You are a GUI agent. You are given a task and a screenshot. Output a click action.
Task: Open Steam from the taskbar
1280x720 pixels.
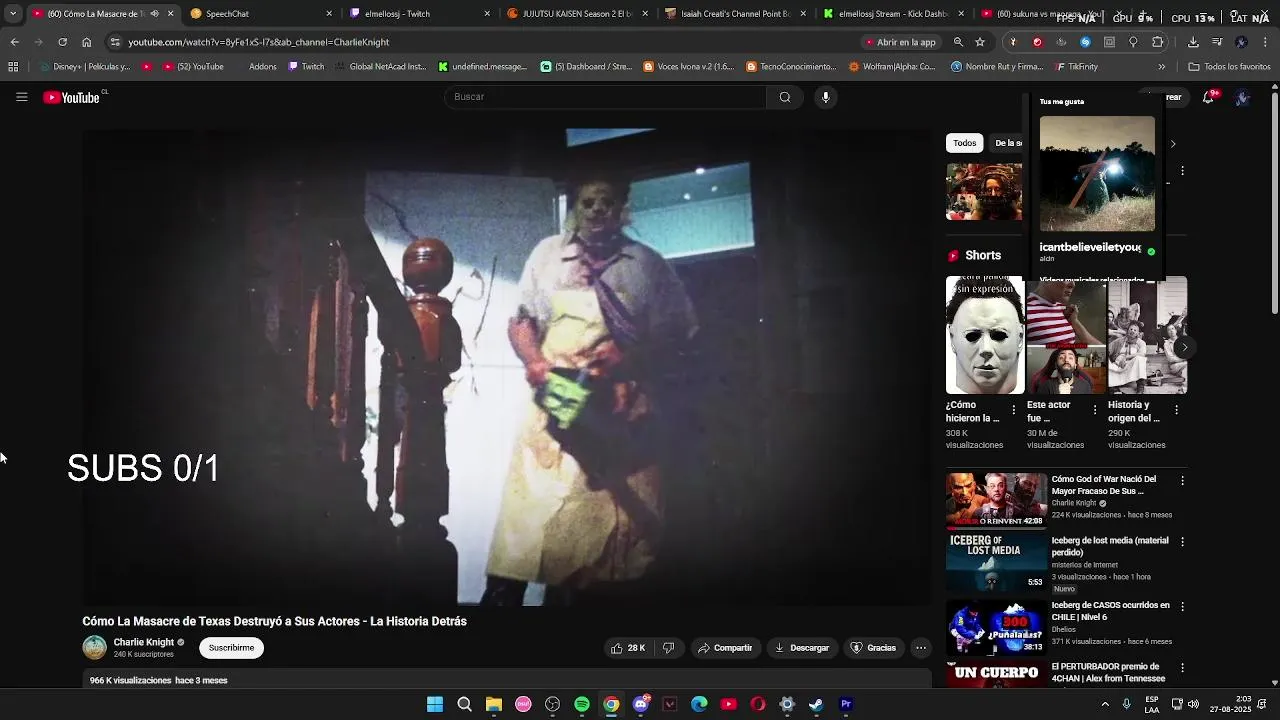(x=816, y=704)
